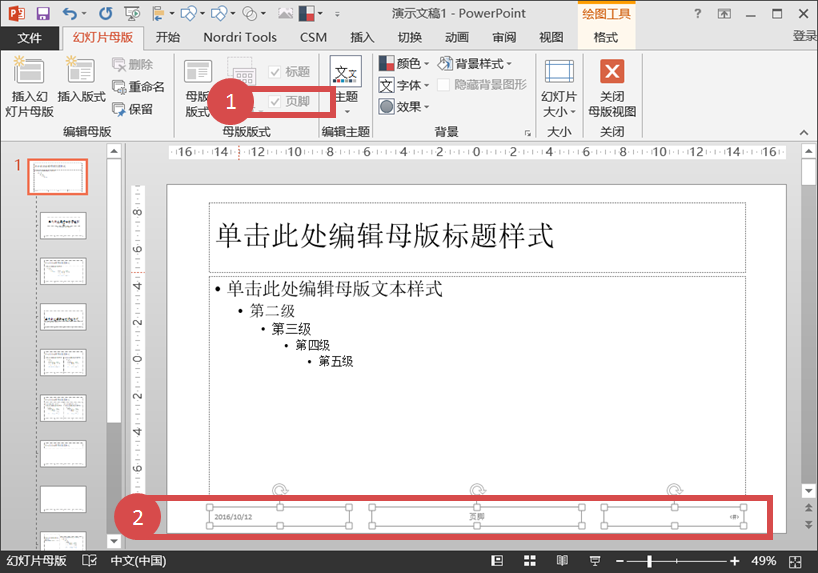This screenshot has width=818, height=573.
Task: Open reading view from status bar
Action: pyautogui.click(x=561, y=560)
